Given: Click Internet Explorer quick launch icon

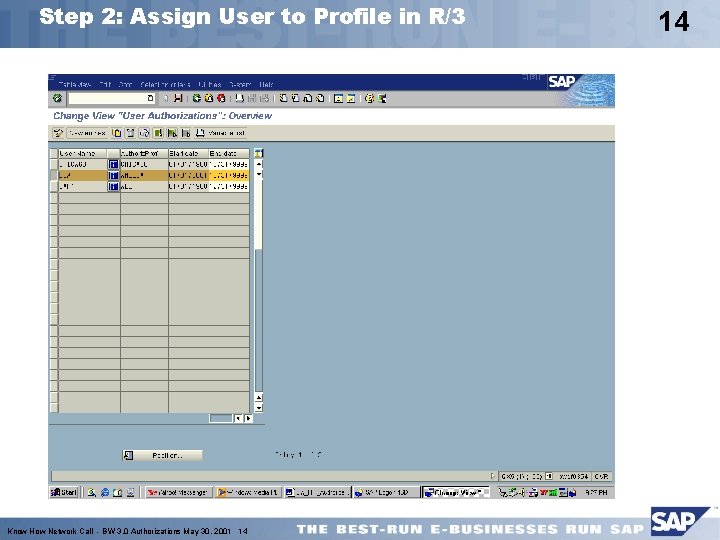Looking at the screenshot, I should click(105, 493).
